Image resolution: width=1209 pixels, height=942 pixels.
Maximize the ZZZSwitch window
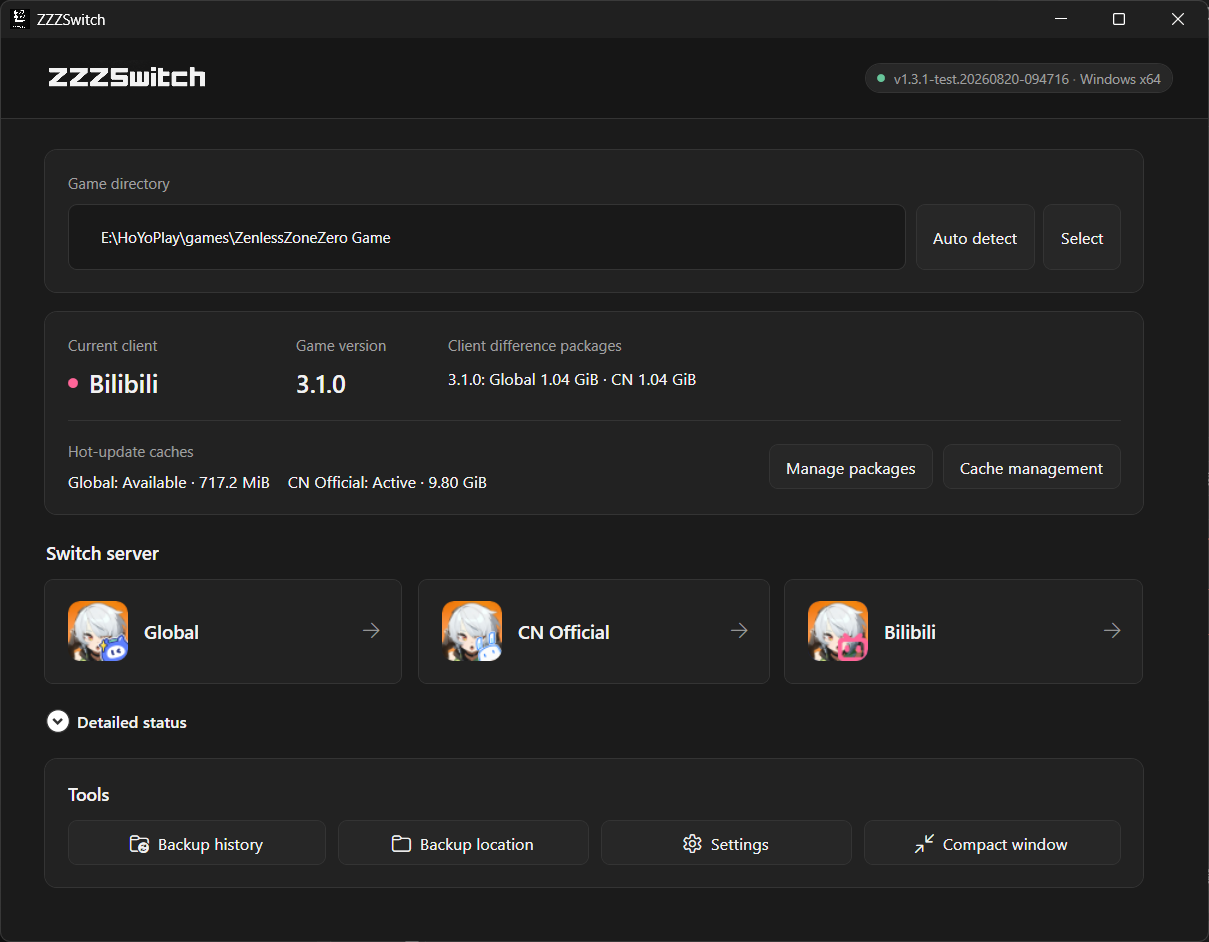[x=1119, y=19]
